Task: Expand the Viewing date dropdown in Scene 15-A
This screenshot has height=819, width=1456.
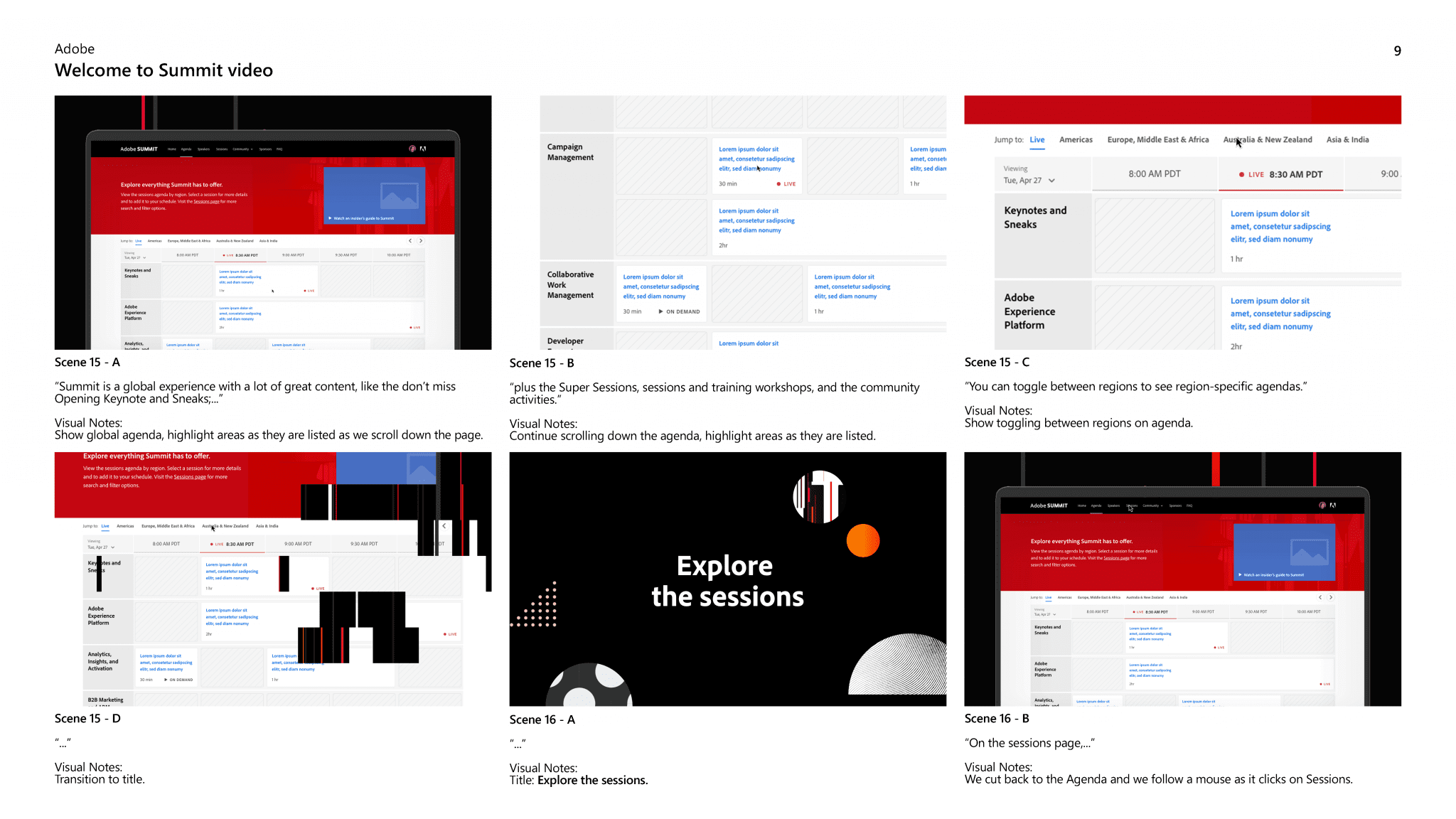Action: coord(135,256)
